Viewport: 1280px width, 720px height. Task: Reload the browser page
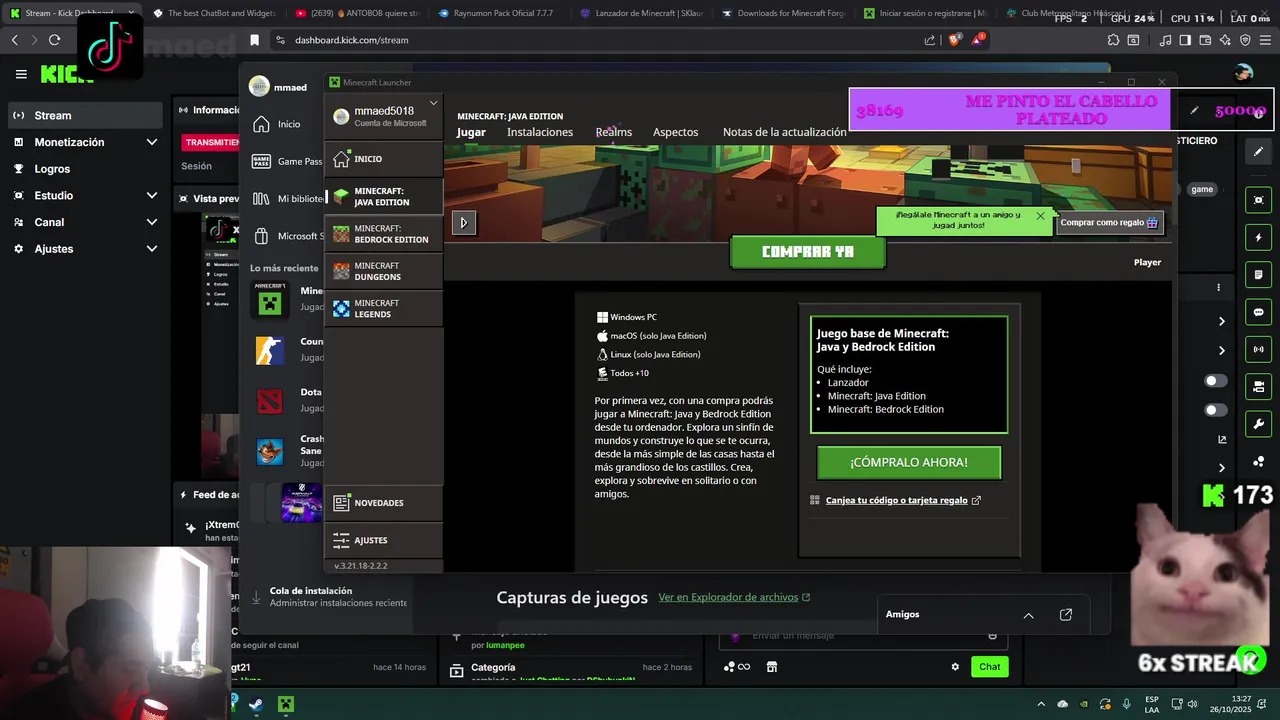(54, 40)
